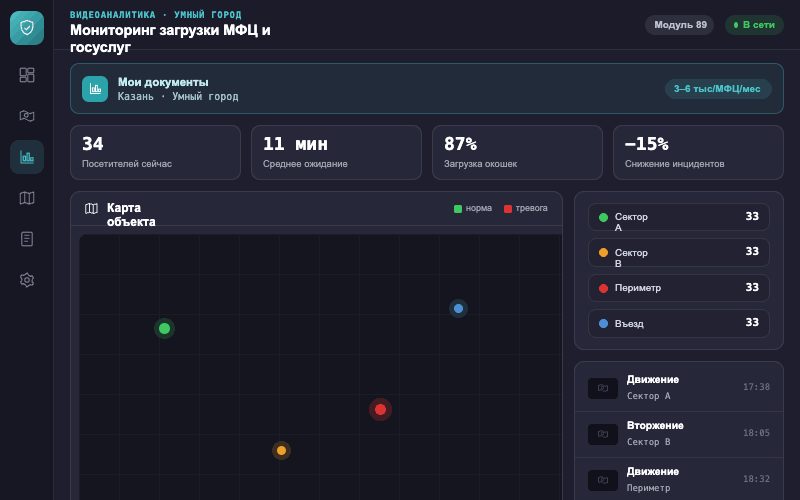Image resolution: width=800 pixels, height=500 pixels.
Task: Open the dashboard grid icon in sidebar
Action: click(x=27, y=75)
